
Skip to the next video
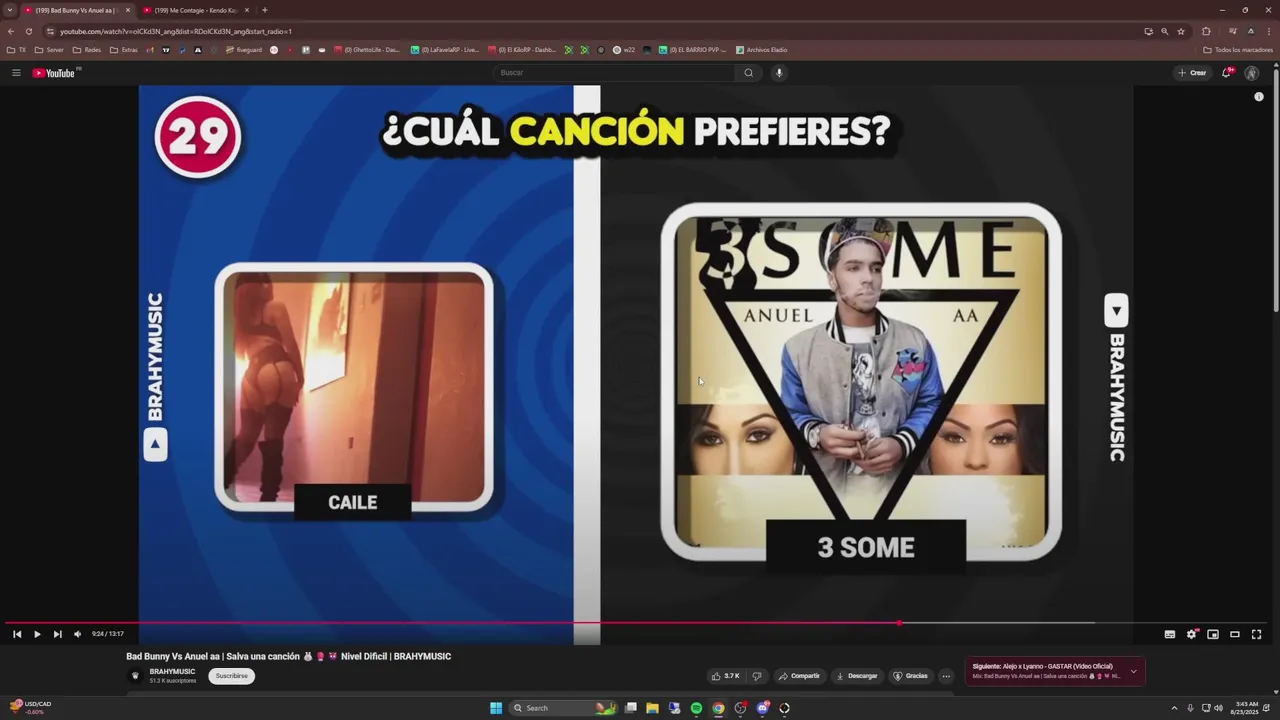pyautogui.click(x=57, y=634)
